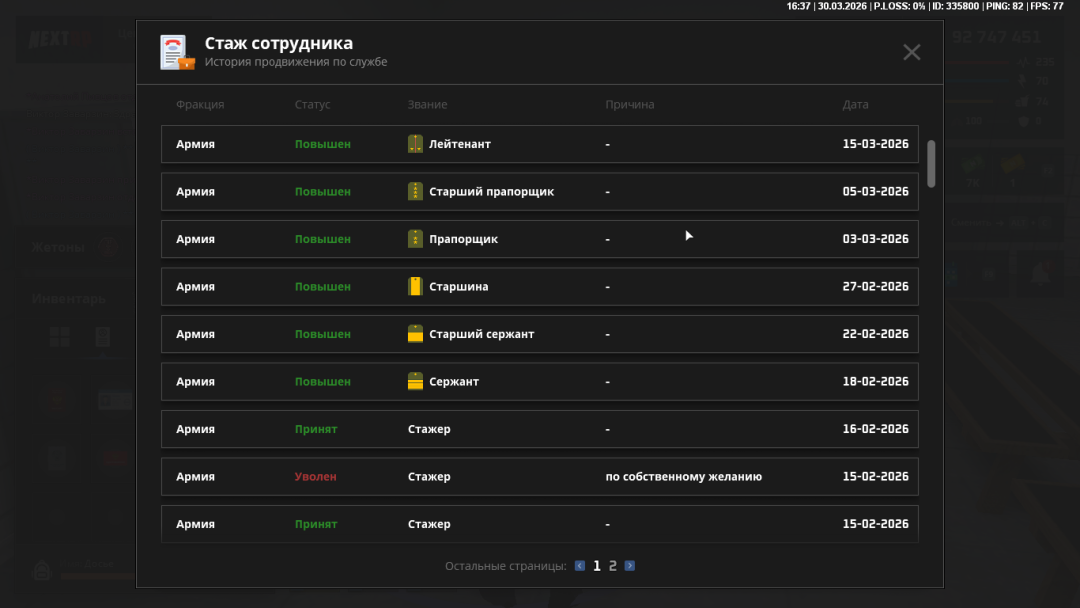Select page 1 in pagination
1080x608 pixels.
597,566
